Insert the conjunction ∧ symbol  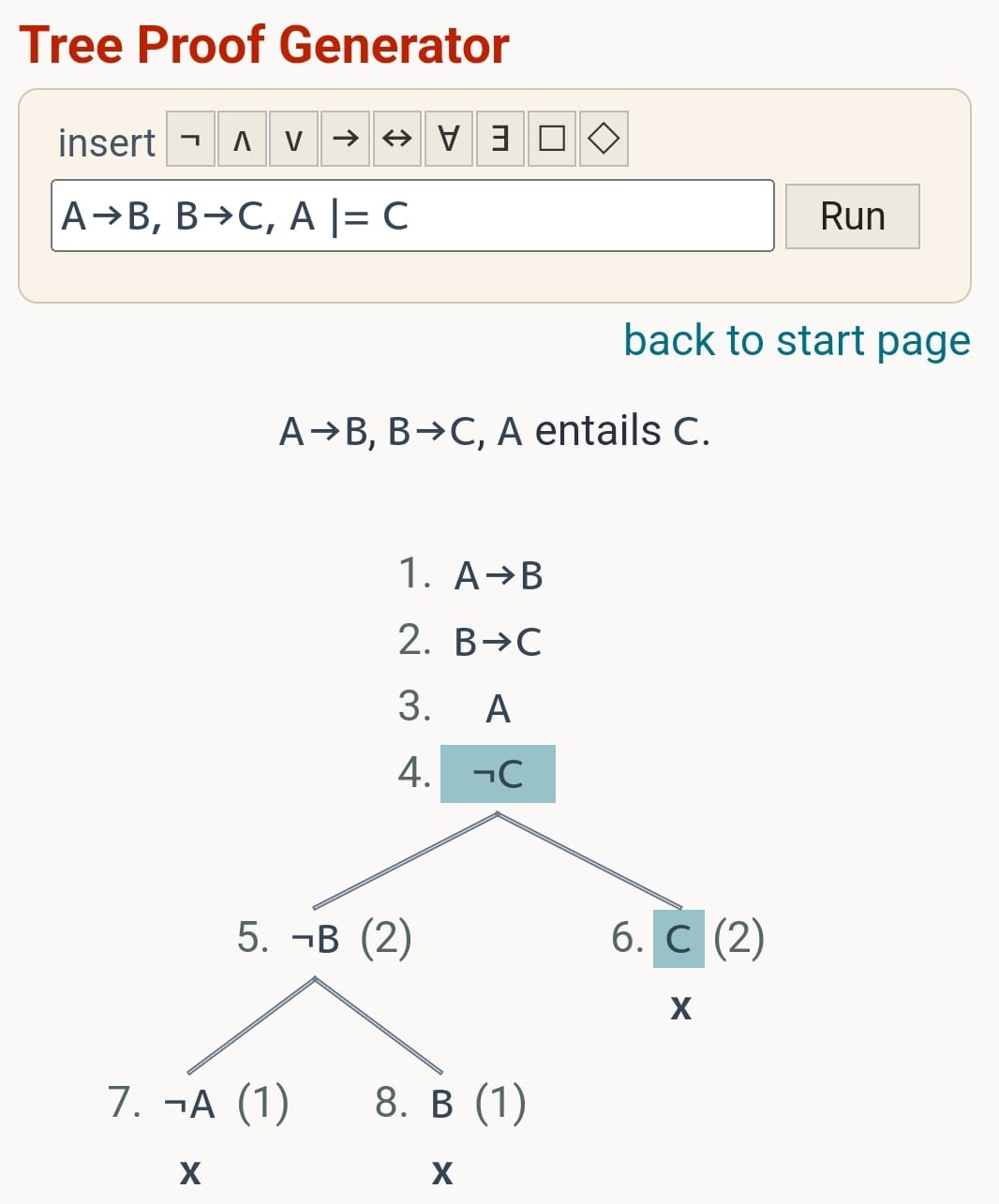(243, 139)
